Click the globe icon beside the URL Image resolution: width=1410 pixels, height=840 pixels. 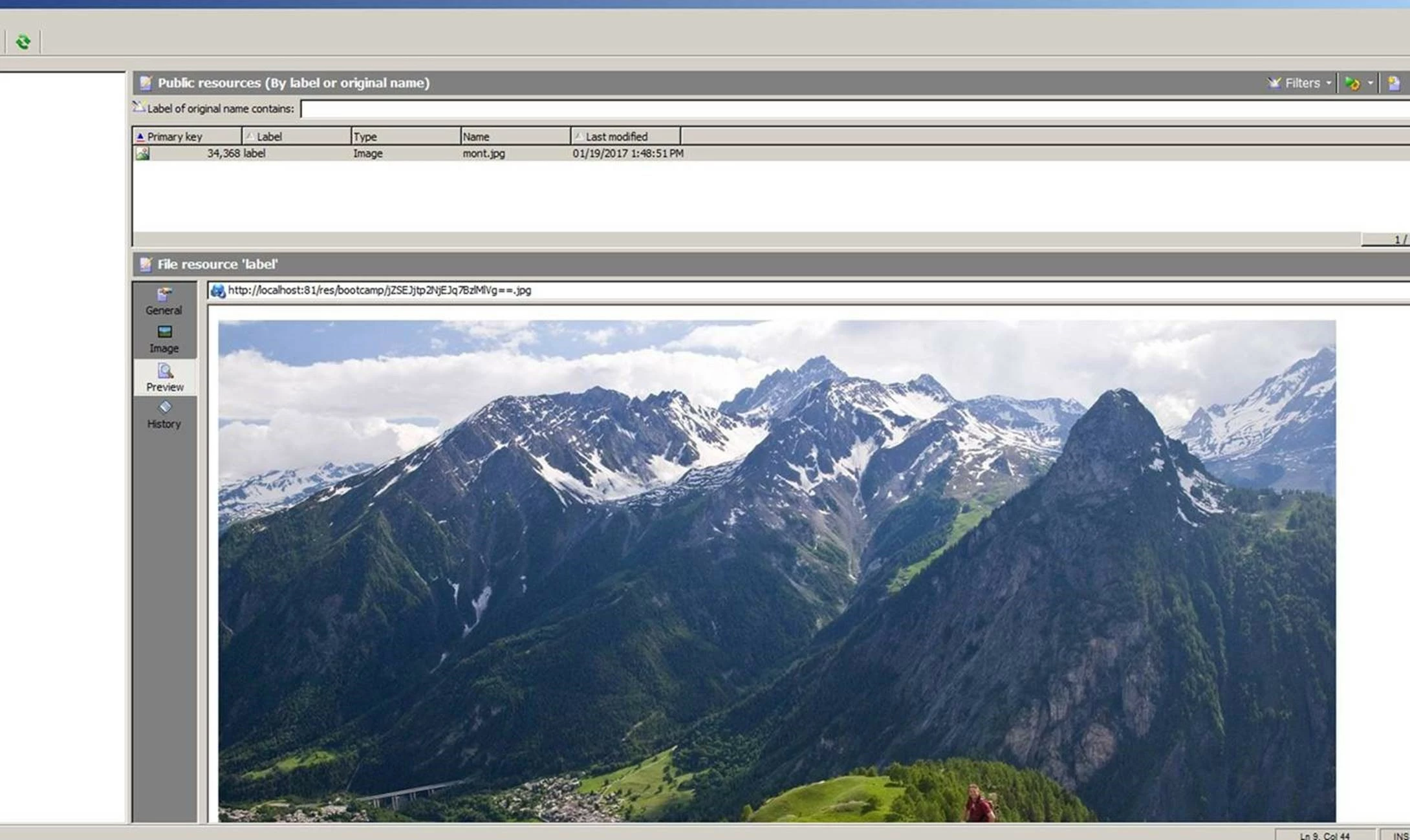(x=218, y=291)
